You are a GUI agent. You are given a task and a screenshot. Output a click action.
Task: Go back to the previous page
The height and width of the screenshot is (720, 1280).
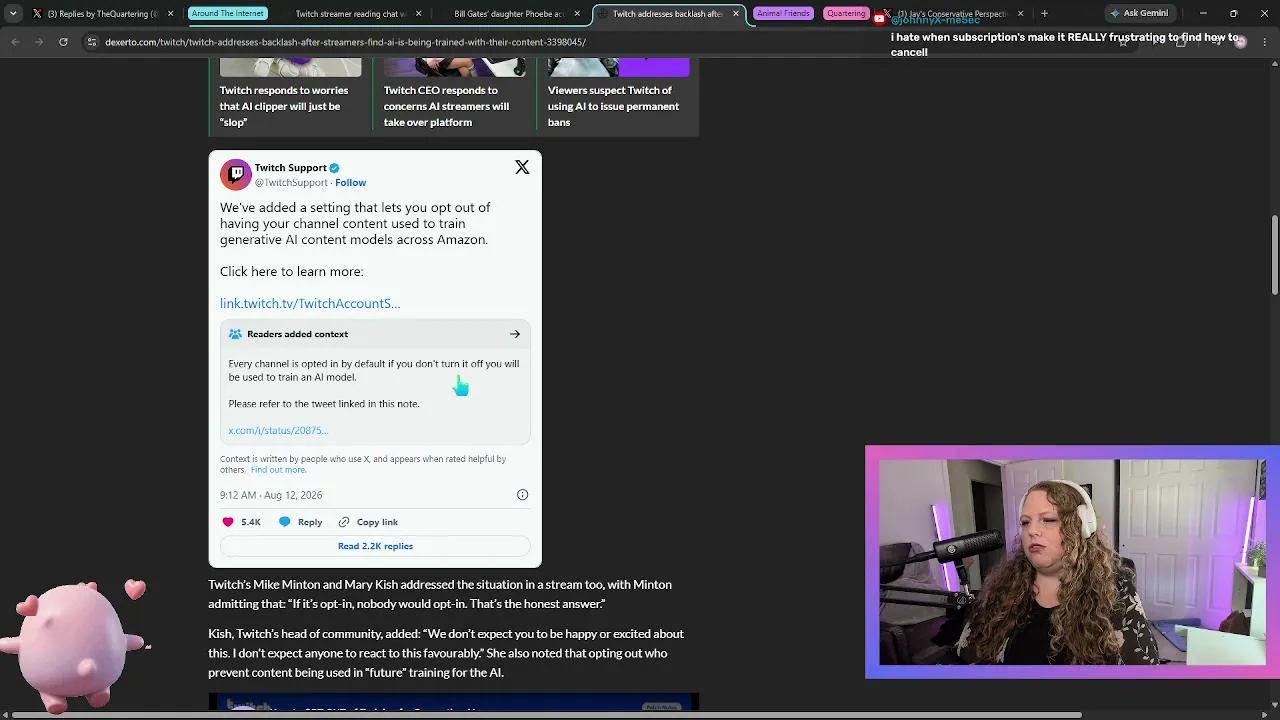(x=16, y=42)
